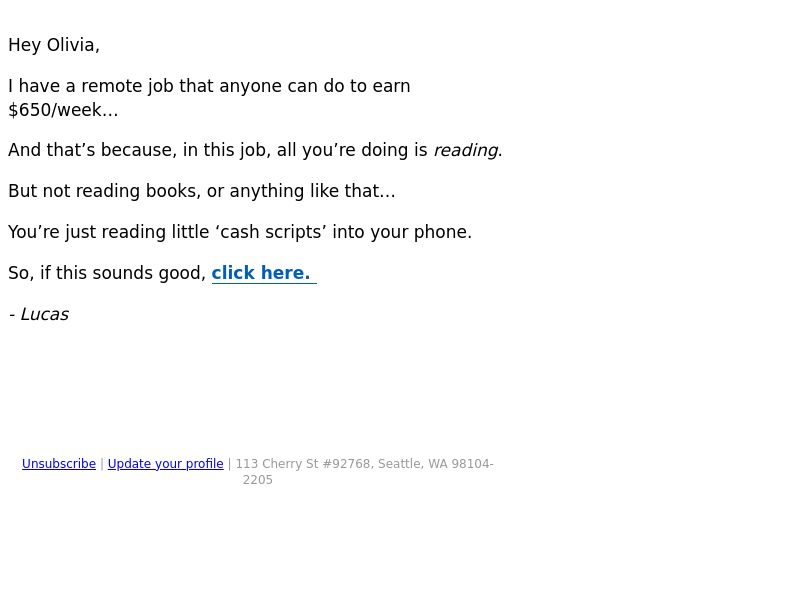Open the "Update your profile" link
The width and height of the screenshot is (800, 600).
pyautogui.click(x=165, y=464)
